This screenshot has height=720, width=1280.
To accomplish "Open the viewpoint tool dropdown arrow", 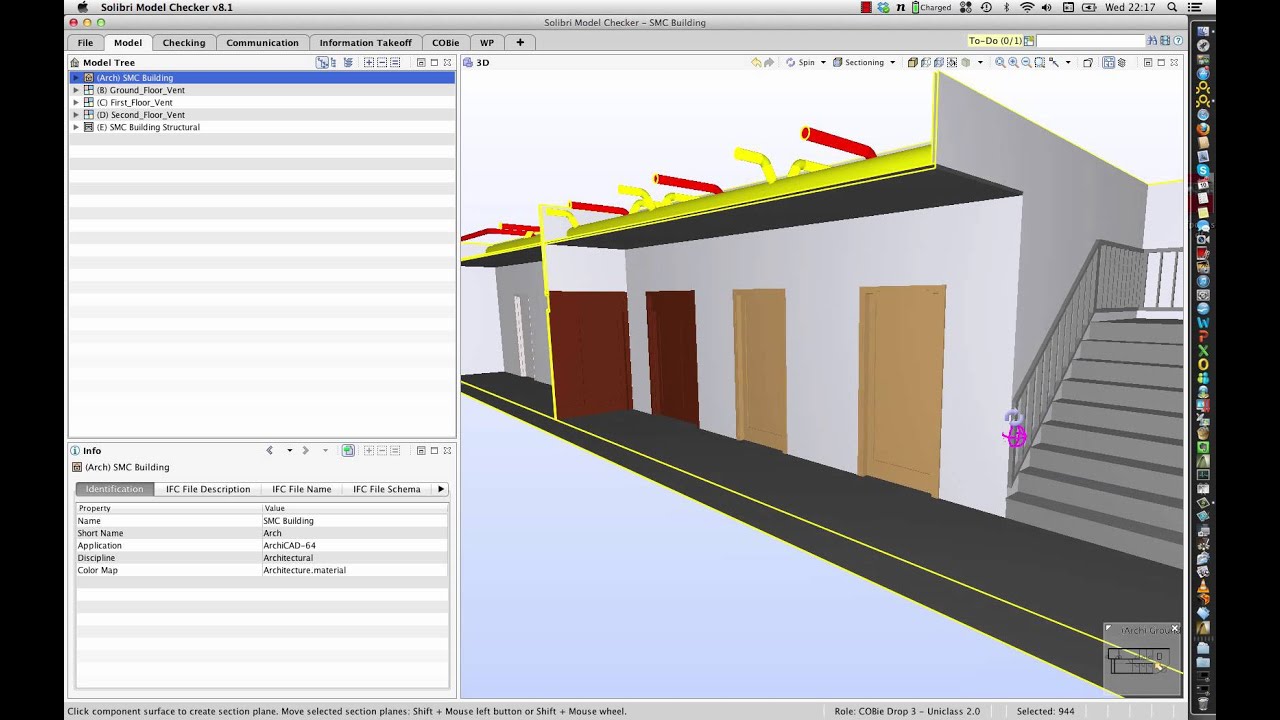I will click(1068, 62).
